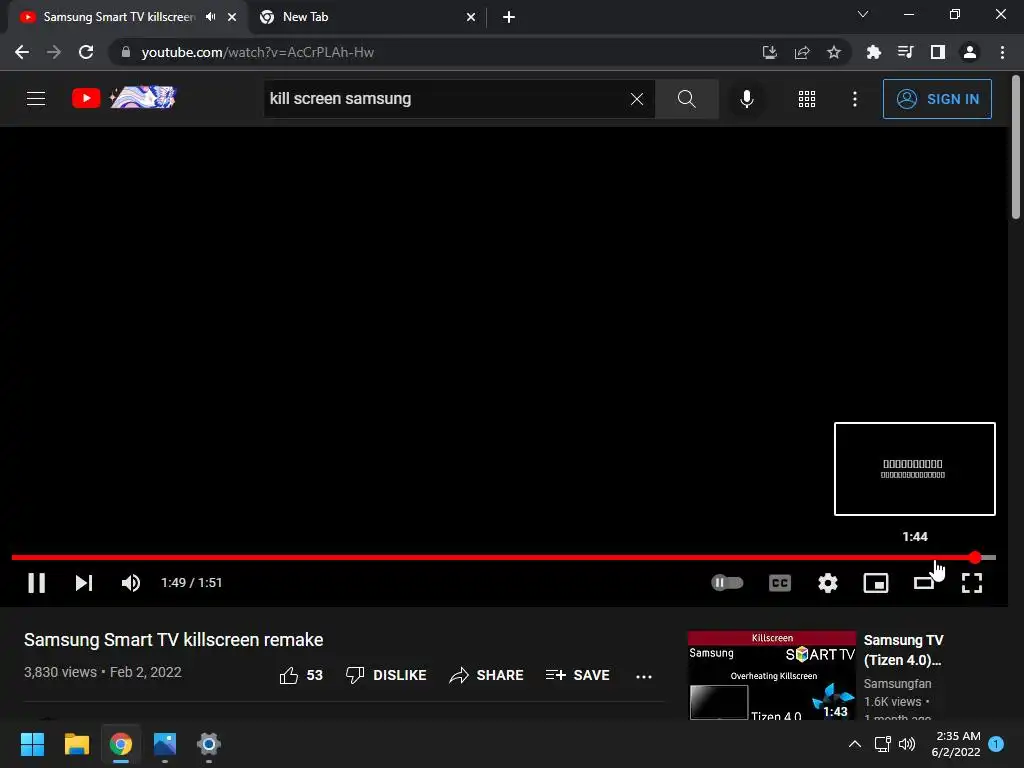The width and height of the screenshot is (1024, 768).
Task: Click the red progress scrubber handle
Action: [x=974, y=557]
